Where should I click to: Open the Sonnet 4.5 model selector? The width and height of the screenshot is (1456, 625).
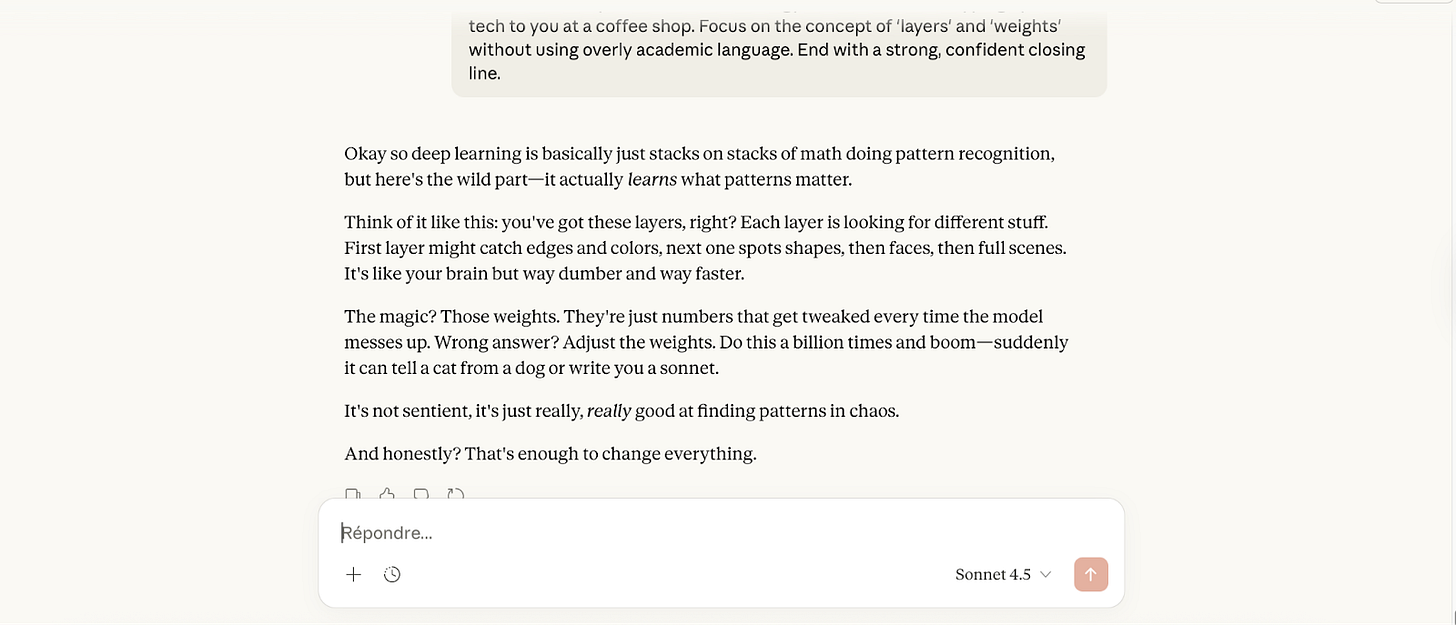click(x=1003, y=574)
